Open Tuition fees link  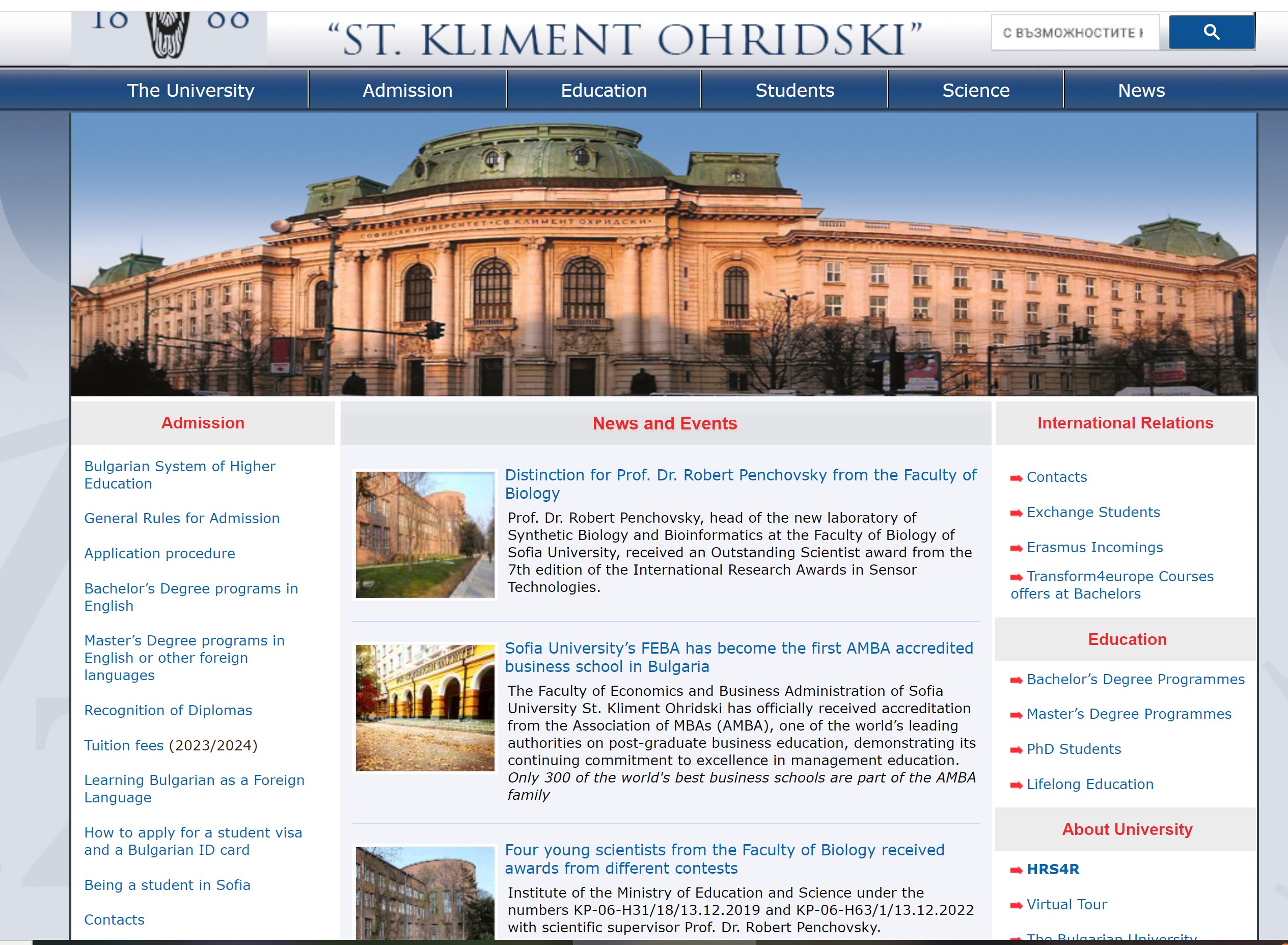[x=124, y=745]
